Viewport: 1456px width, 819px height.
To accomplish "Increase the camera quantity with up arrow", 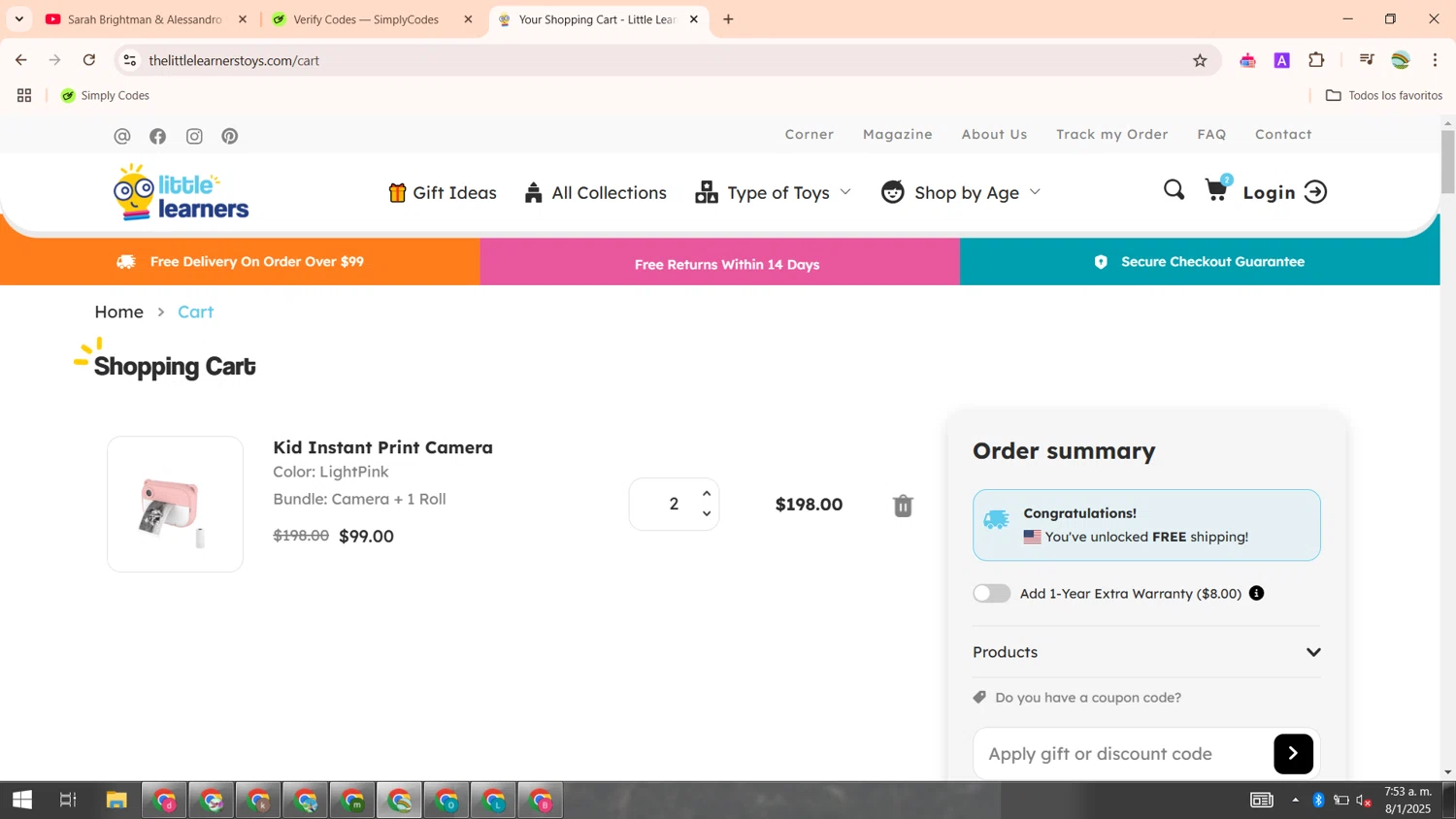I will click(707, 493).
